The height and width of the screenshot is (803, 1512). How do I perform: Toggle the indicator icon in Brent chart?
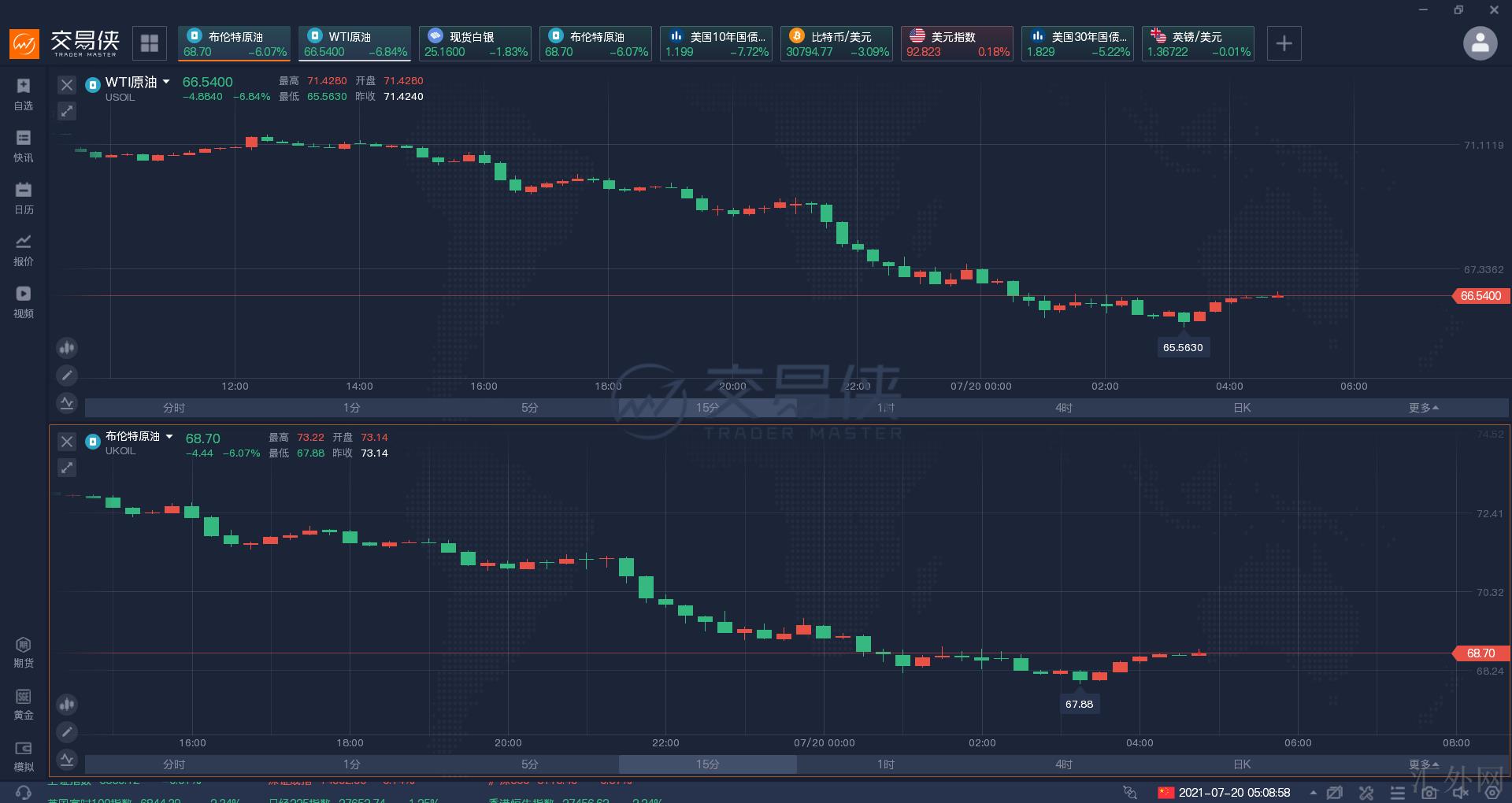tap(67, 760)
